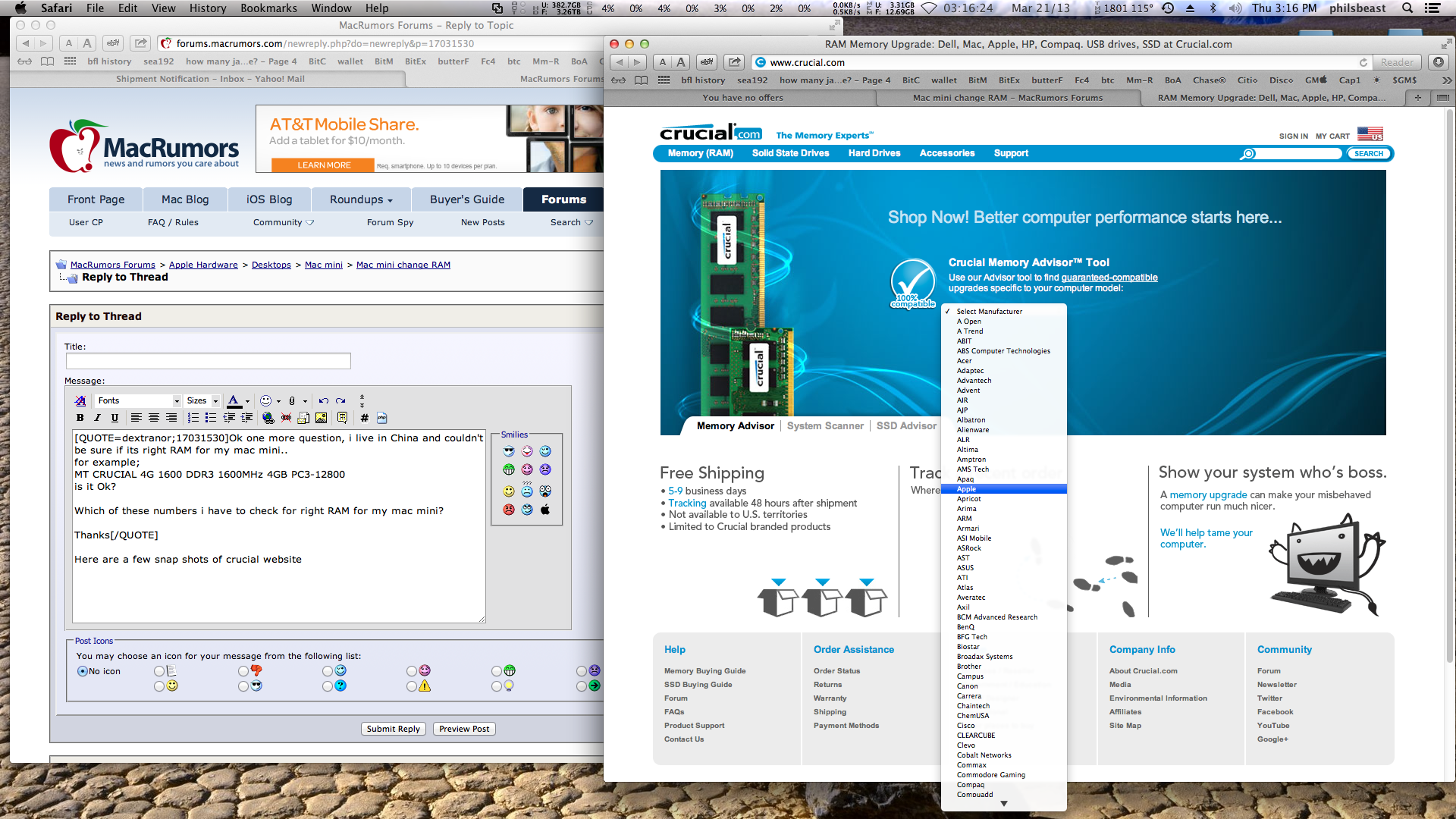Click the remove text formatting icon
This screenshot has width=1456, height=819.
click(80, 400)
